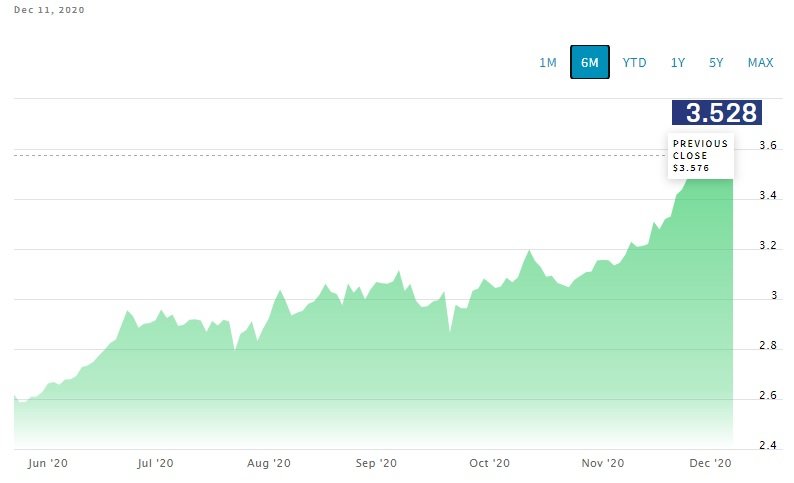
Task: Show the 1Y price history
Action: 678,63
